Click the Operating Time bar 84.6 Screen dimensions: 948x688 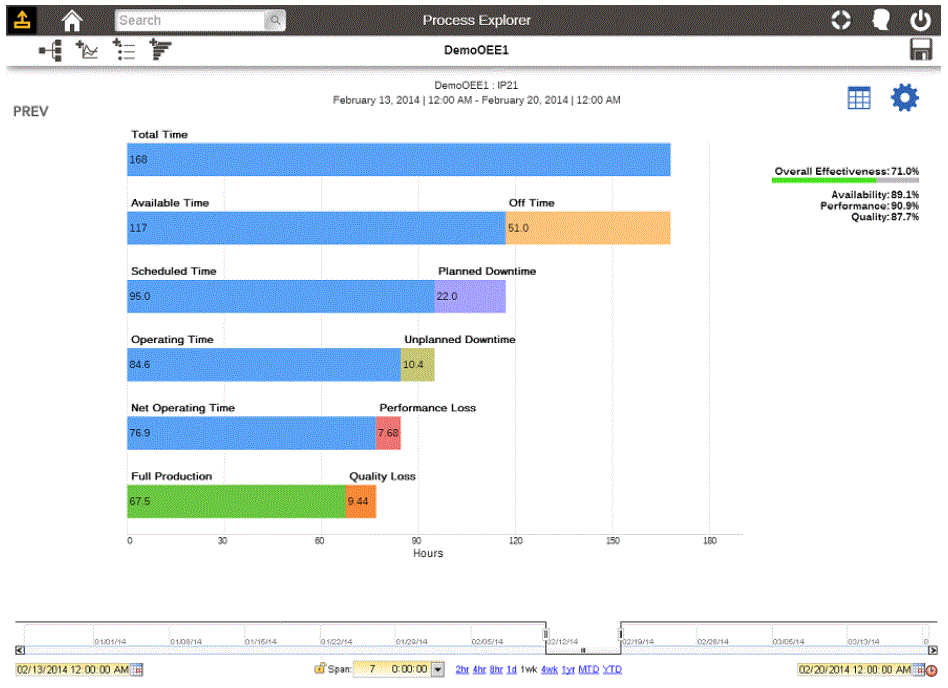pyautogui.click(x=264, y=365)
